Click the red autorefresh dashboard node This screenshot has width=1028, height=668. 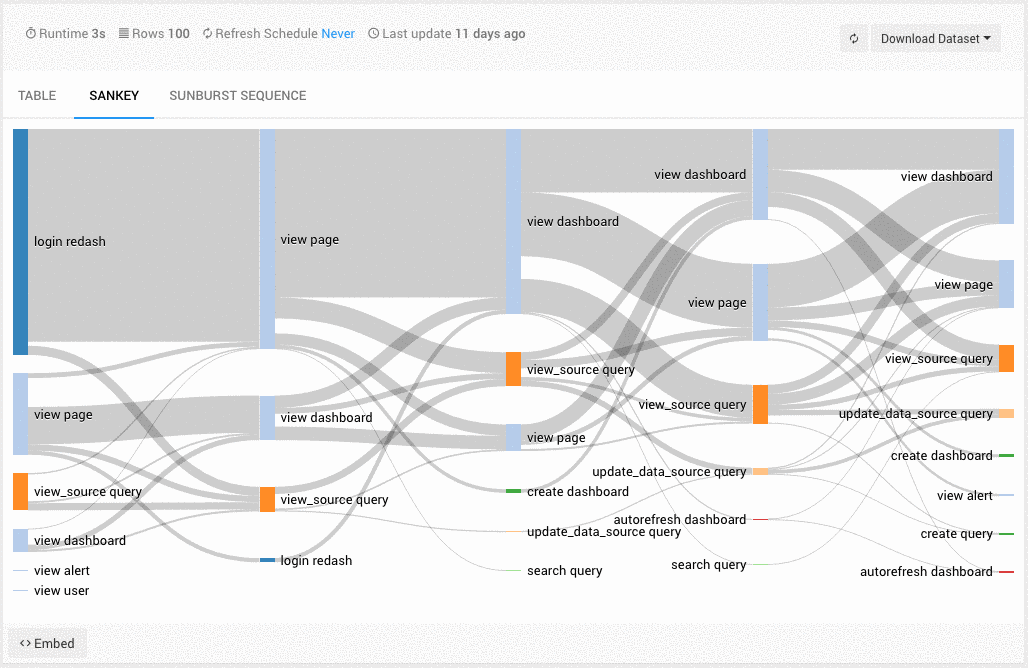[x=1006, y=572]
